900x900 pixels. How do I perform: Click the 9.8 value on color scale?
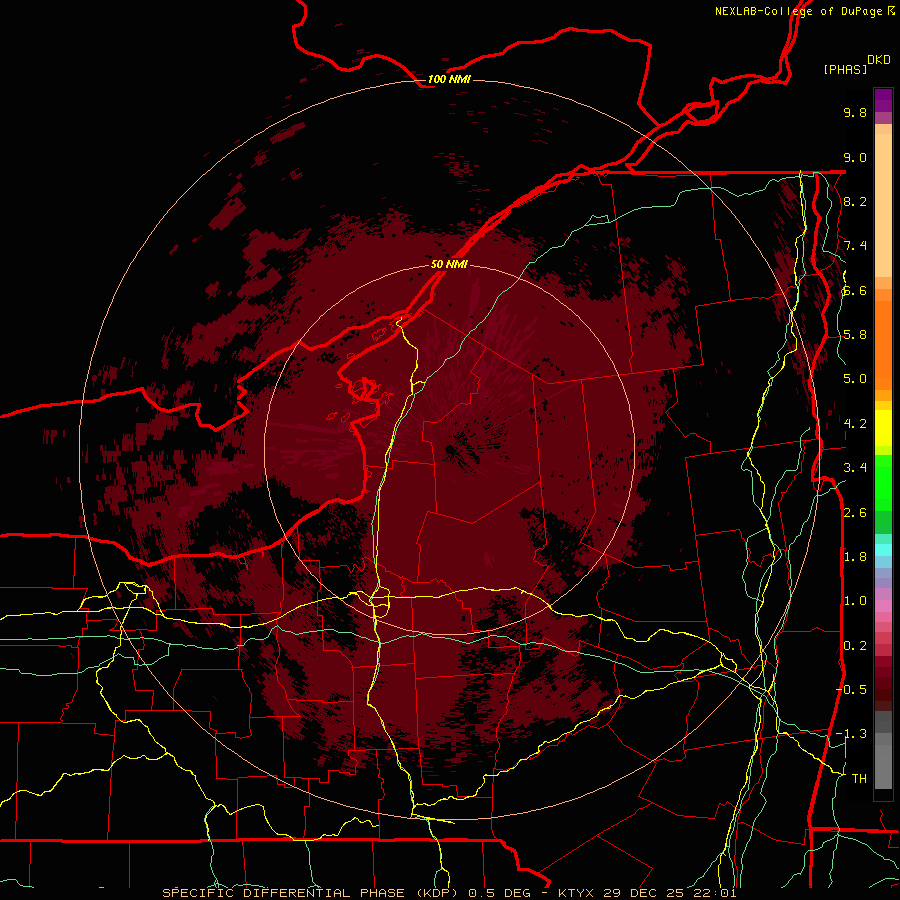pos(855,112)
